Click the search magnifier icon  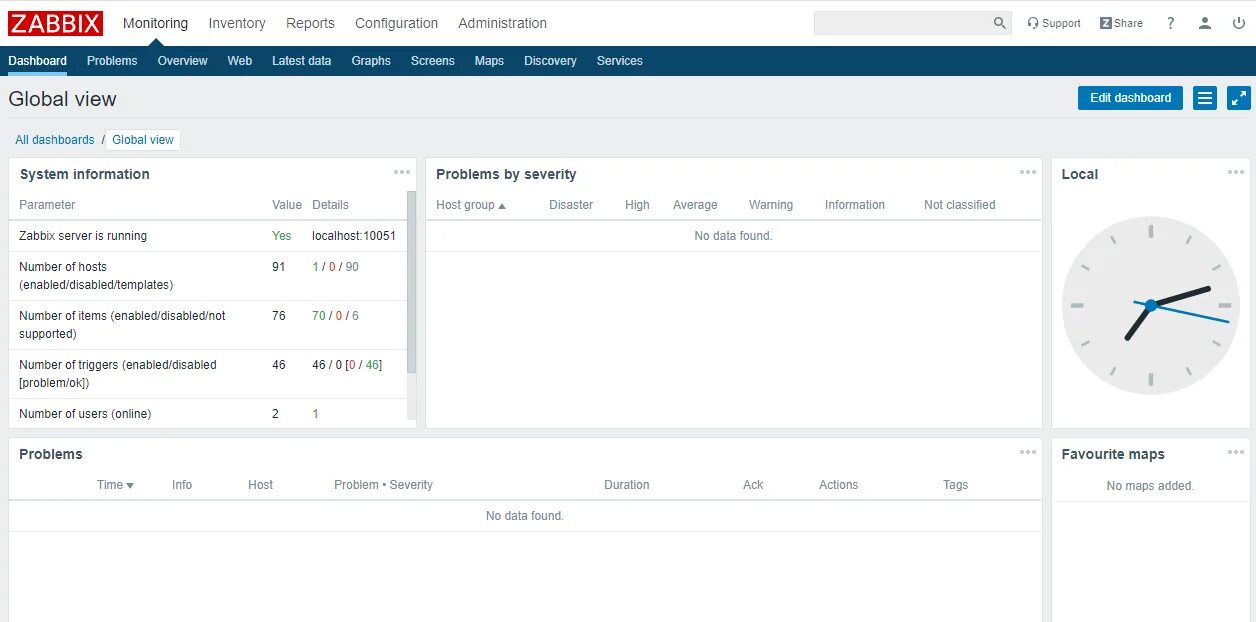1000,23
